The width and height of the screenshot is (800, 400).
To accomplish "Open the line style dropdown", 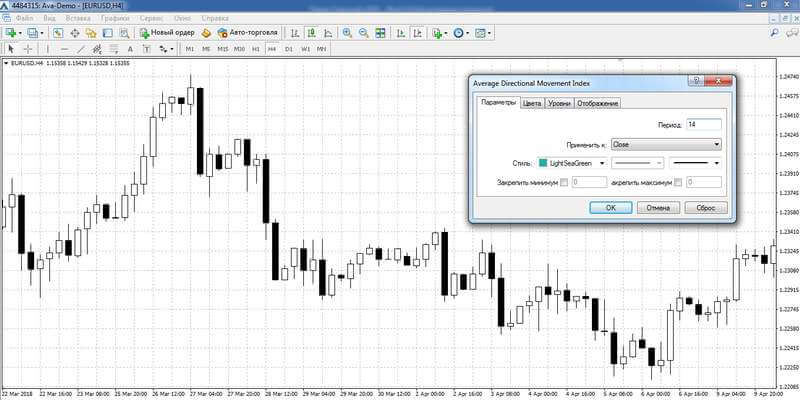I will [638, 163].
